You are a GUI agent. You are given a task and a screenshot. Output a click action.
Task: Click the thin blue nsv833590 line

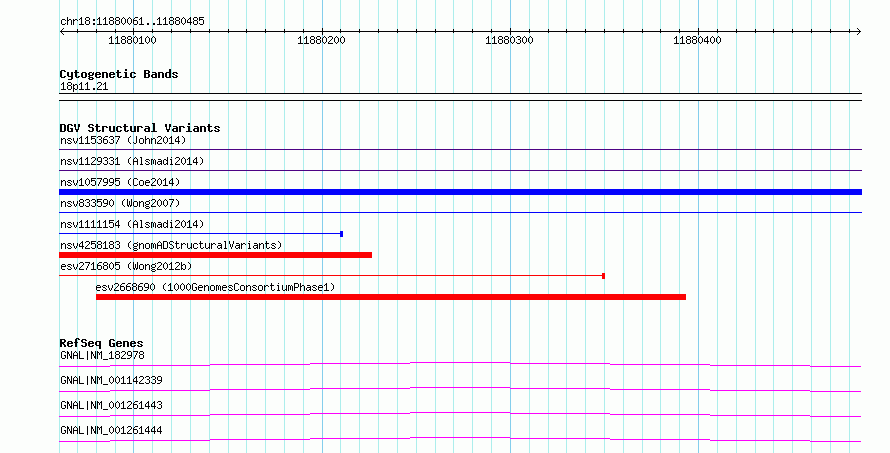460,212
